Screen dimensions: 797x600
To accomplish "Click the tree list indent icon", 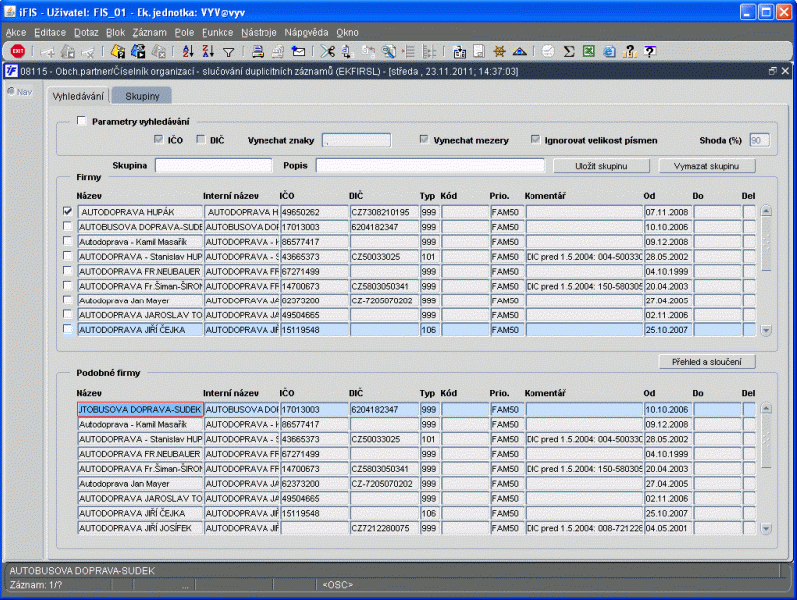I will pyautogui.click(x=409, y=51).
